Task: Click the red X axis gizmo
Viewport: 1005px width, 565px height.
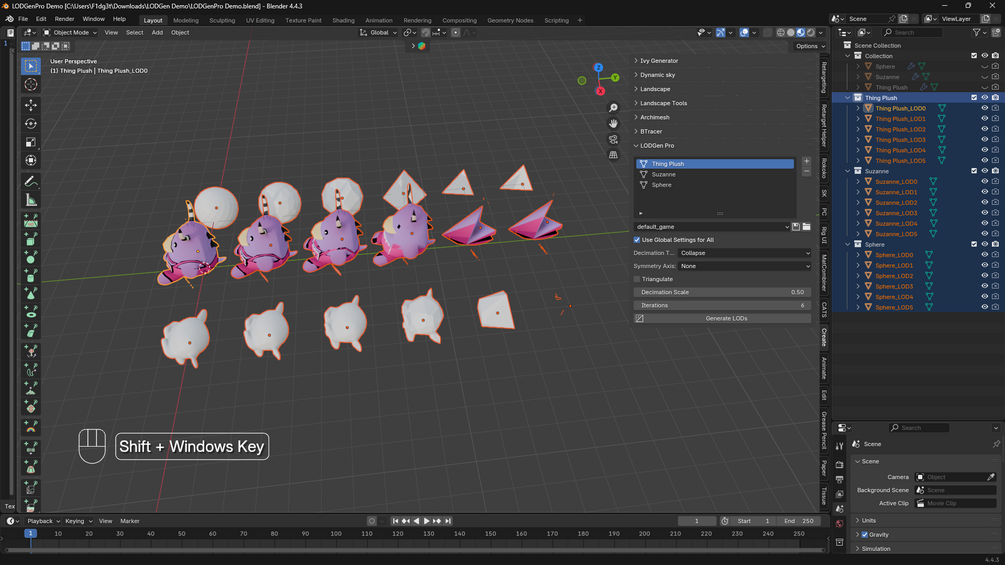Action: pyautogui.click(x=601, y=91)
